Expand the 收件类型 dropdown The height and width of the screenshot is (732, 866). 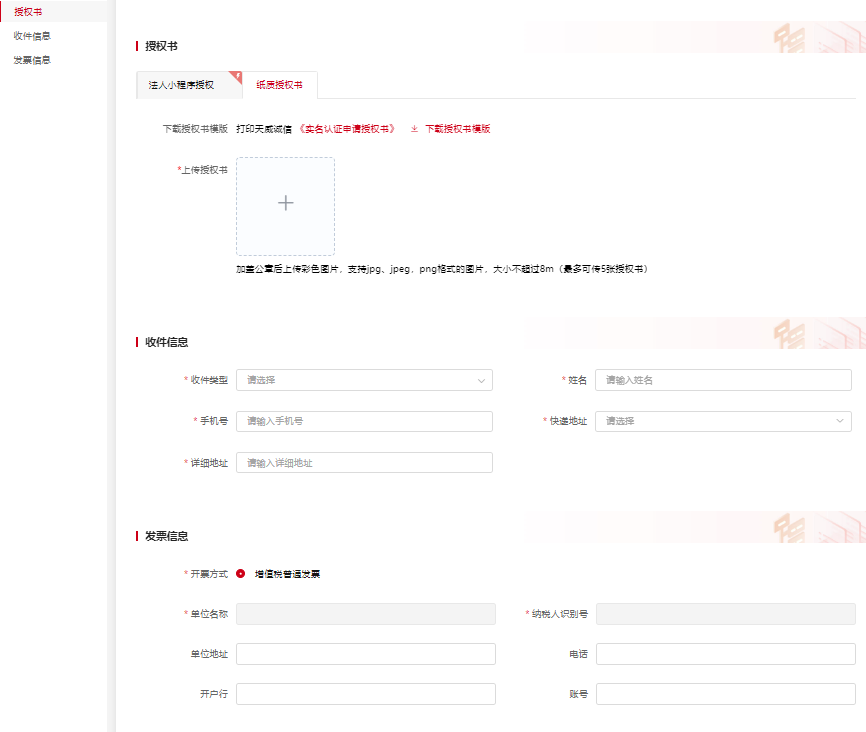[364, 380]
